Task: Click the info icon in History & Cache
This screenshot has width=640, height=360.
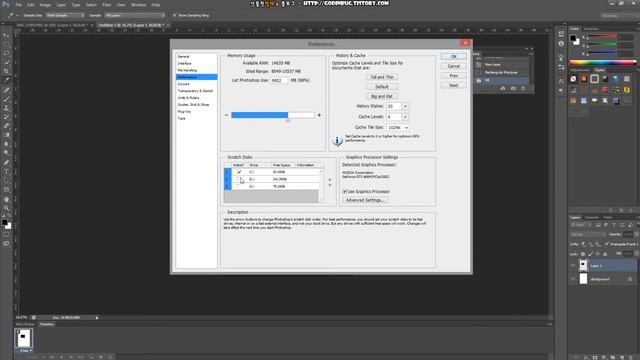Action: [337, 141]
